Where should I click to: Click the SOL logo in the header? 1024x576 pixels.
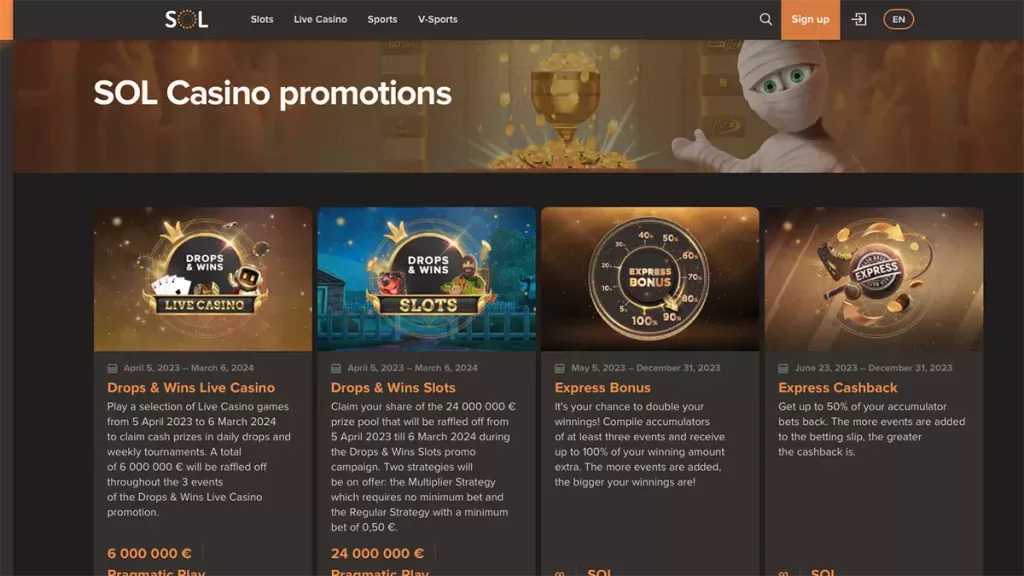click(186, 20)
